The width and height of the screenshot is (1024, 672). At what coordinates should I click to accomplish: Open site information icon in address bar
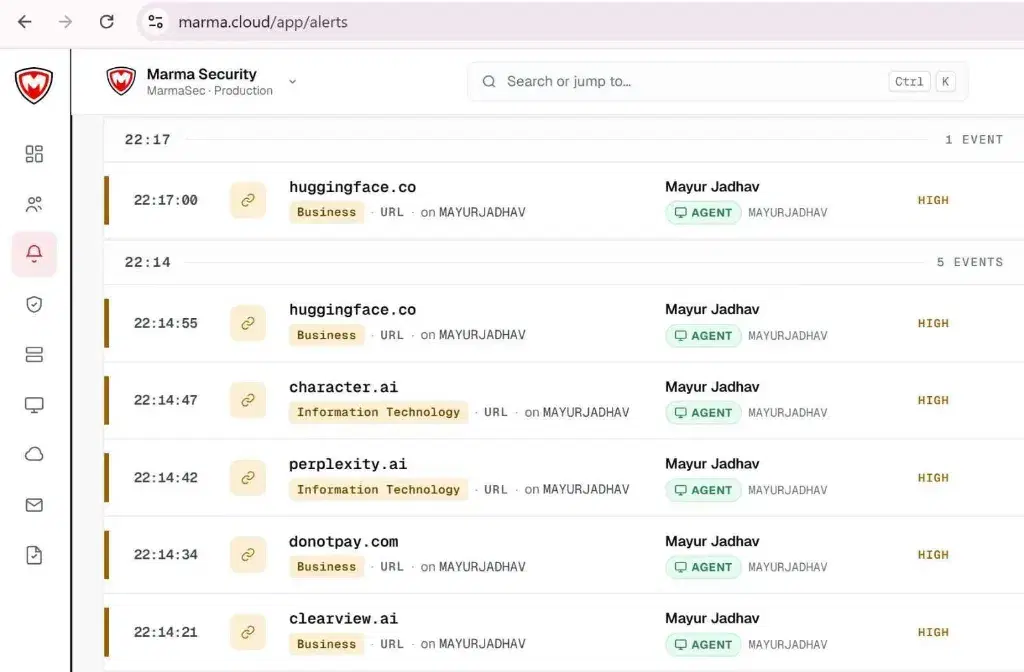pyautogui.click(x=155, y=22)
